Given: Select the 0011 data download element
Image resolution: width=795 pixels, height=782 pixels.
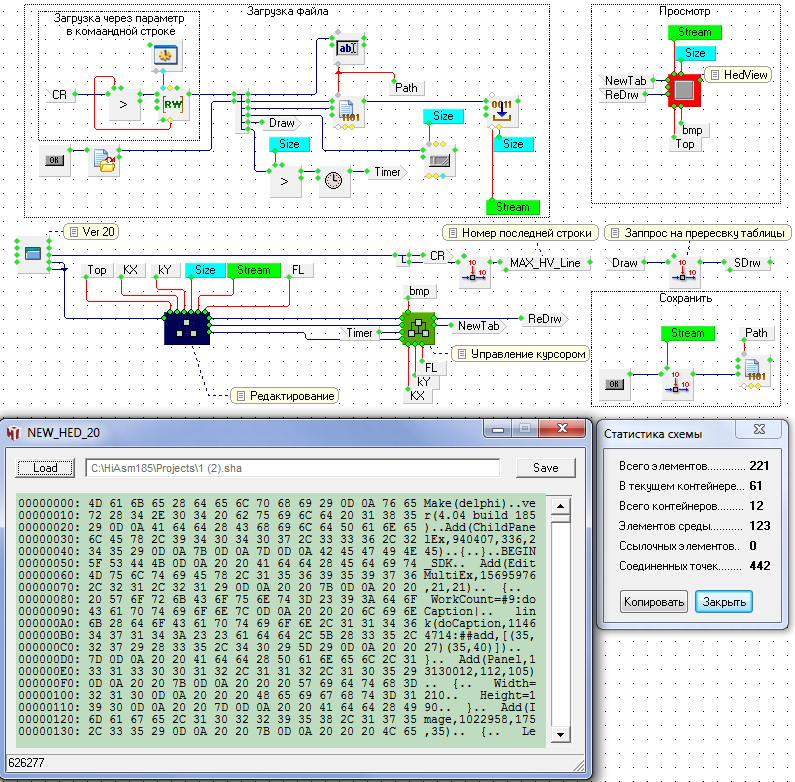Looking at the screenshot, I should [x=501, y=110].
